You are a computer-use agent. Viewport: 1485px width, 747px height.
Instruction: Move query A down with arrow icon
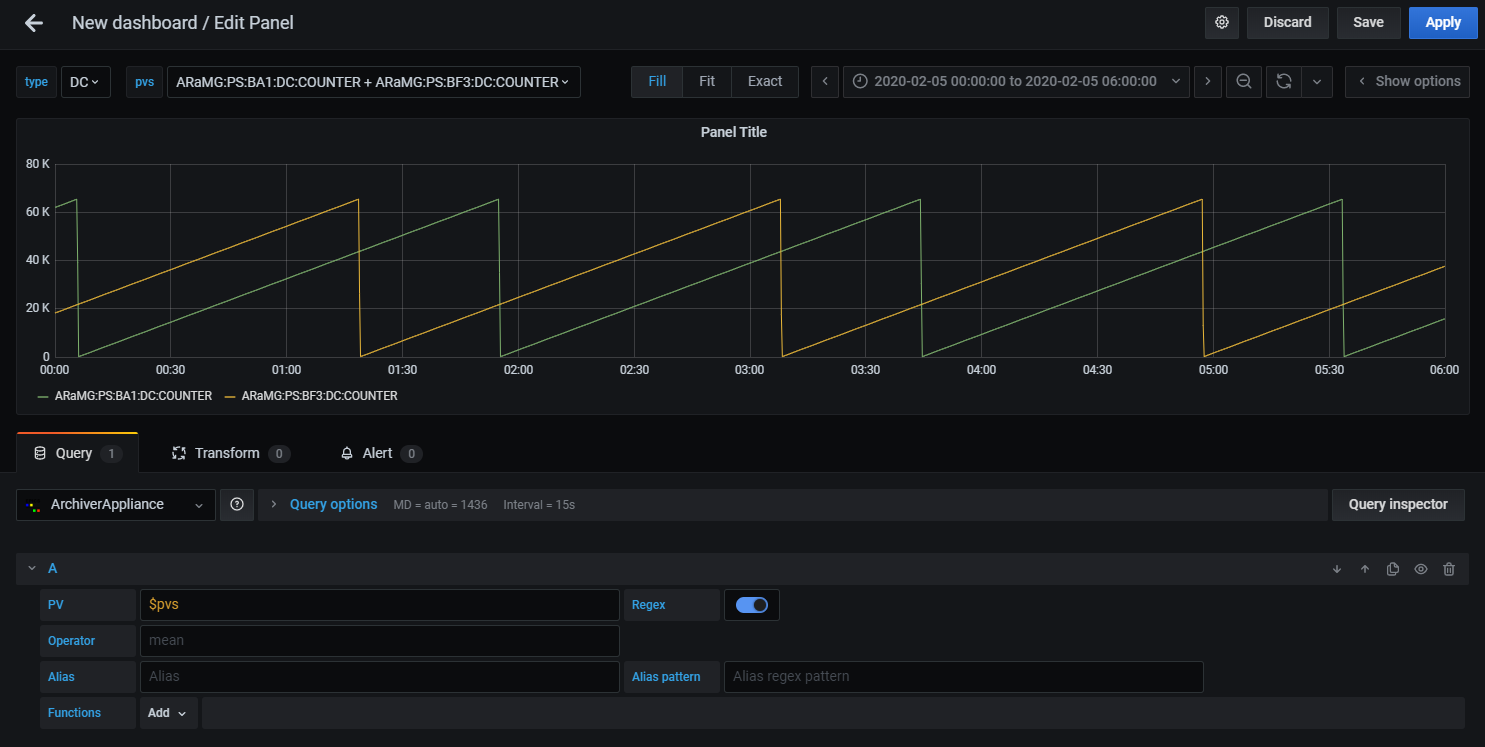1337,569
